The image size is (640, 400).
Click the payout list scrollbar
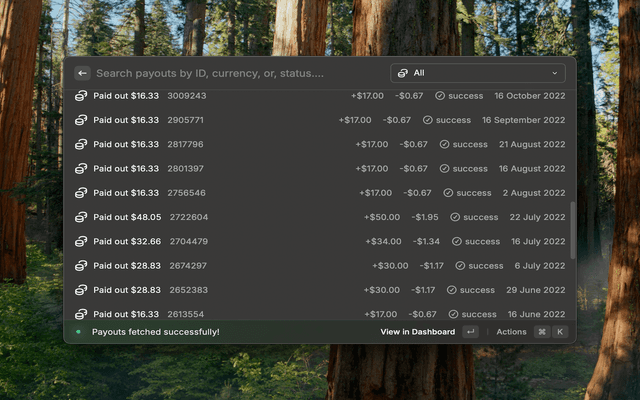[x=572, y=230]
